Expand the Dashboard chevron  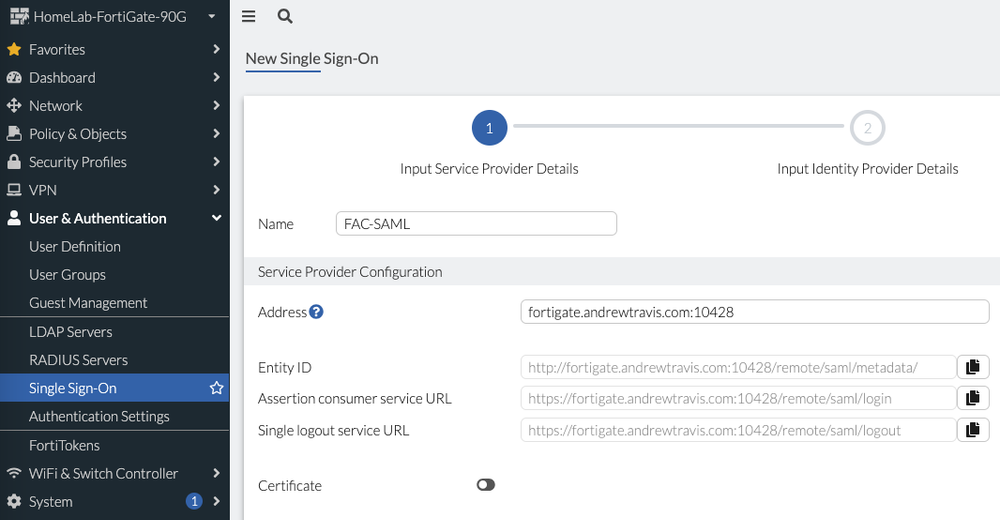click(216, 77)
